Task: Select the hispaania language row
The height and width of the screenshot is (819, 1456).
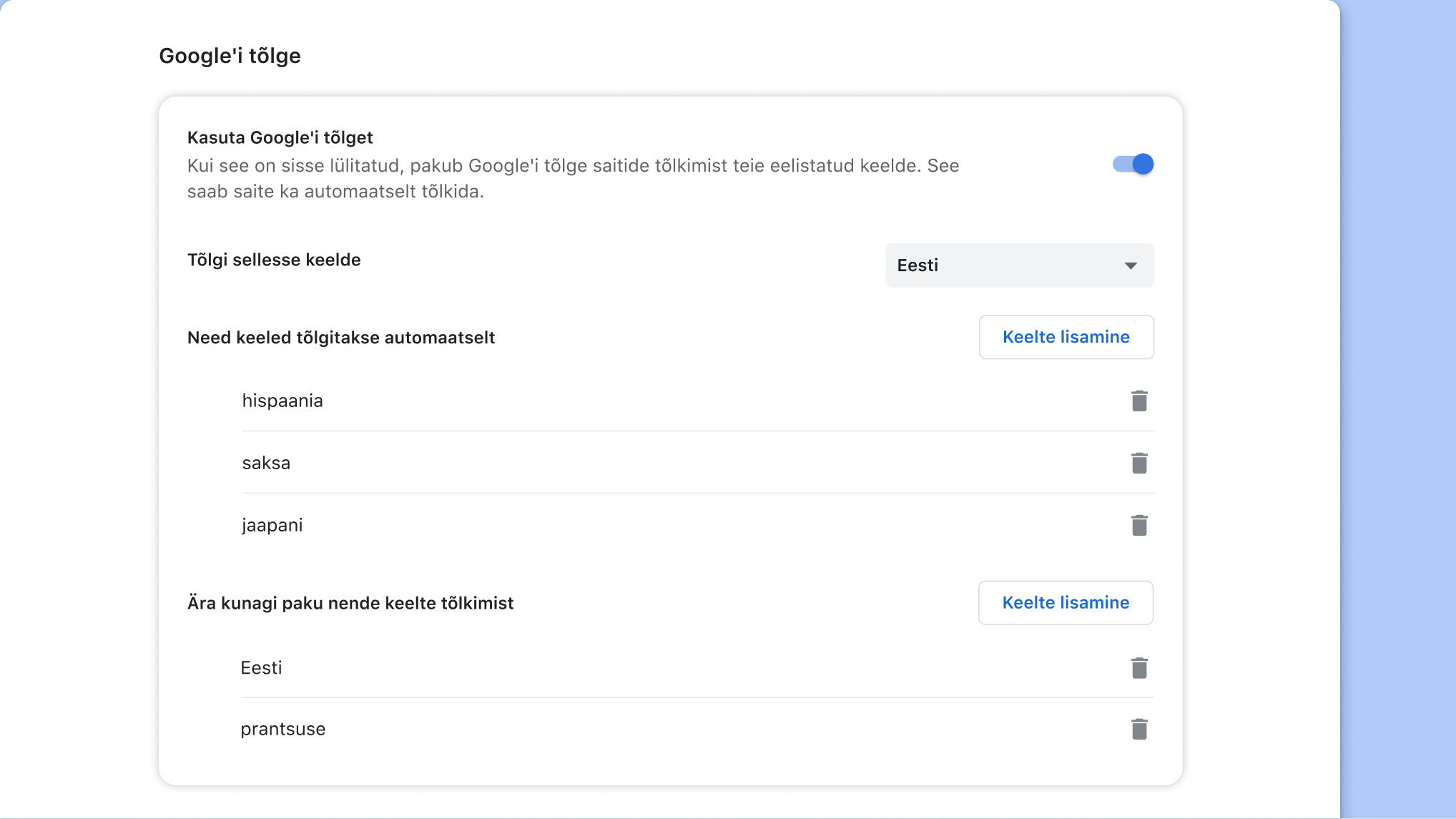Action: [x=282, y=401]
